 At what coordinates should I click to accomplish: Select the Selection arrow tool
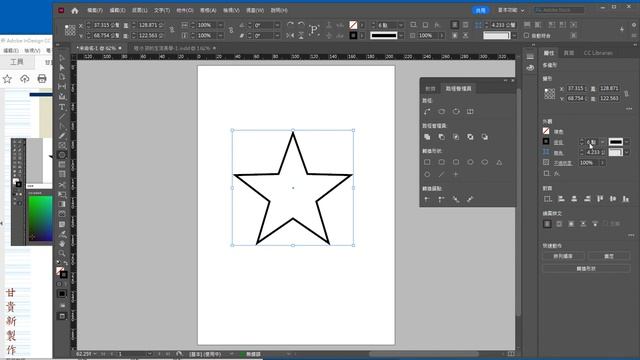click(62, 58)
